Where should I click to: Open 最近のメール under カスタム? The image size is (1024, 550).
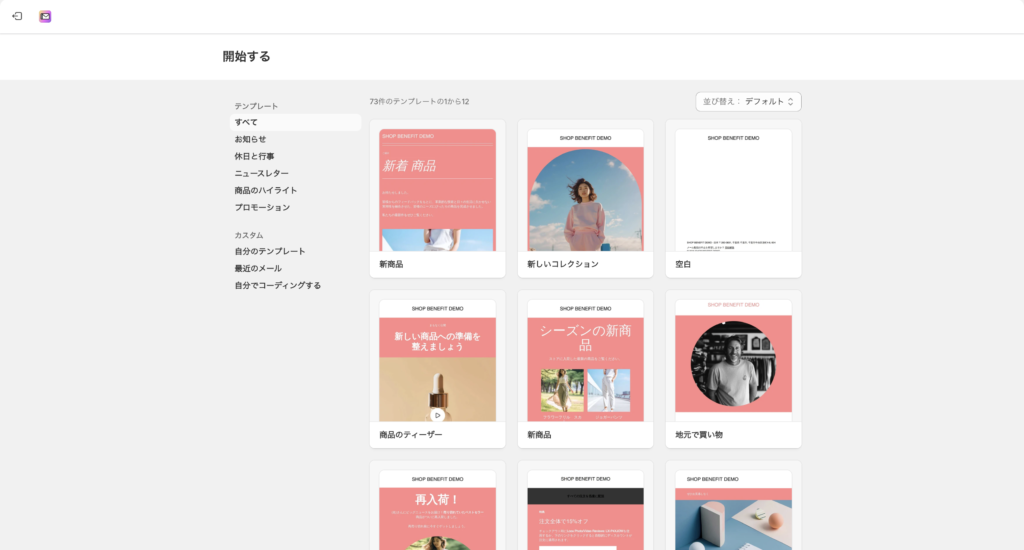(x=258, y=268)
